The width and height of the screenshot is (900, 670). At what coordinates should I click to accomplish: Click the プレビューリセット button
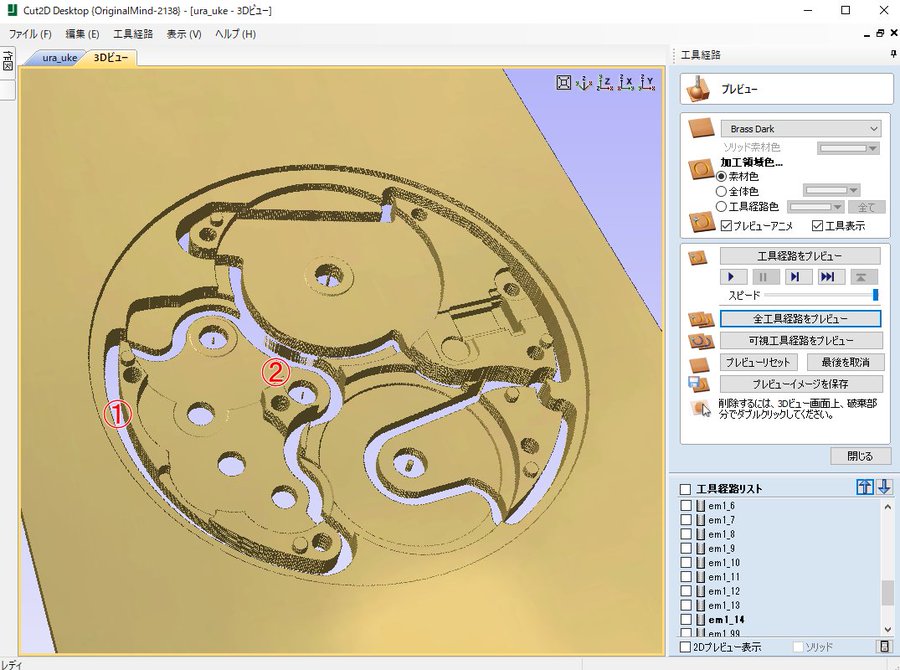pos(758,362)
